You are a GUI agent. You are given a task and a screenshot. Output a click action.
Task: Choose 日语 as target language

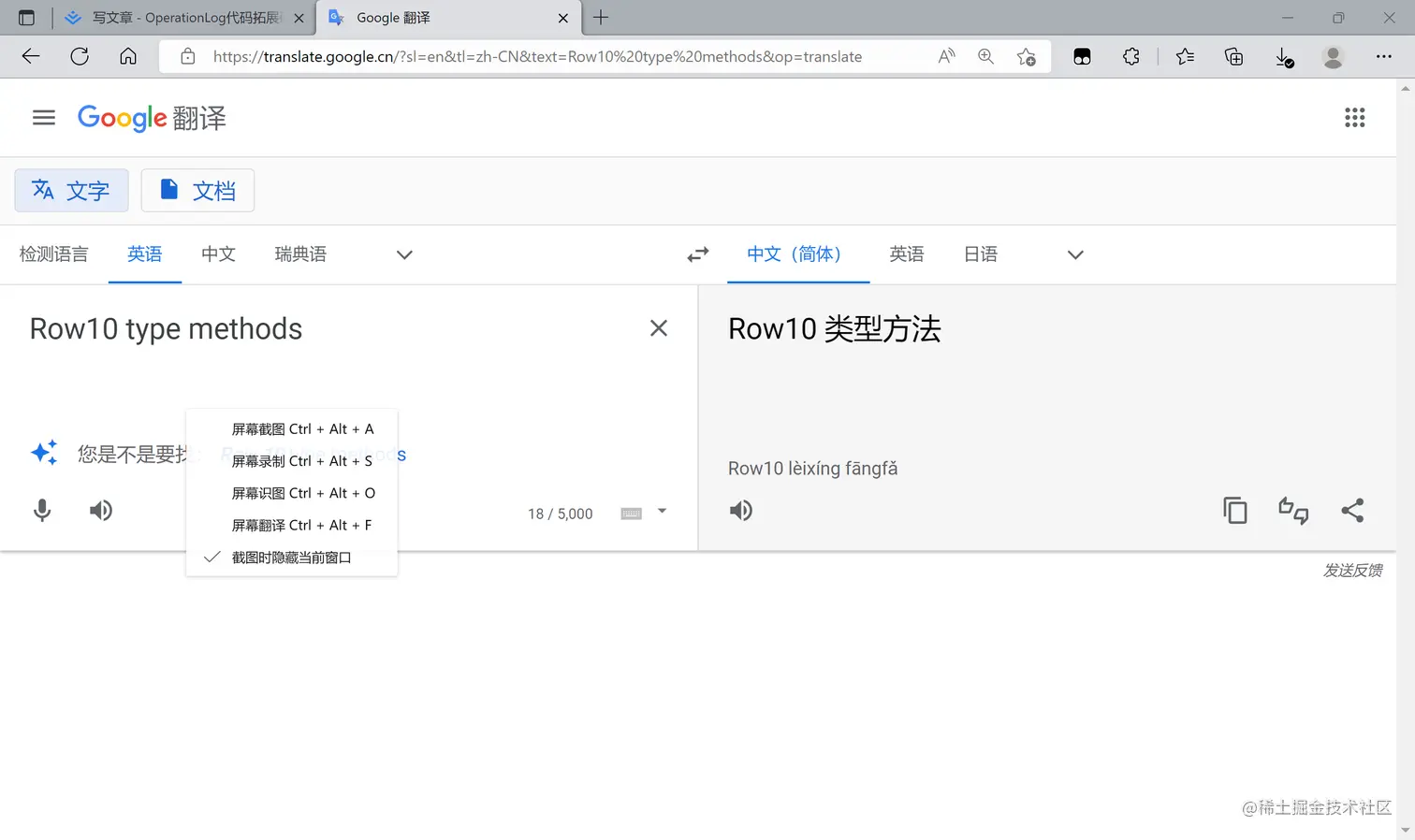tap(980, 254)
